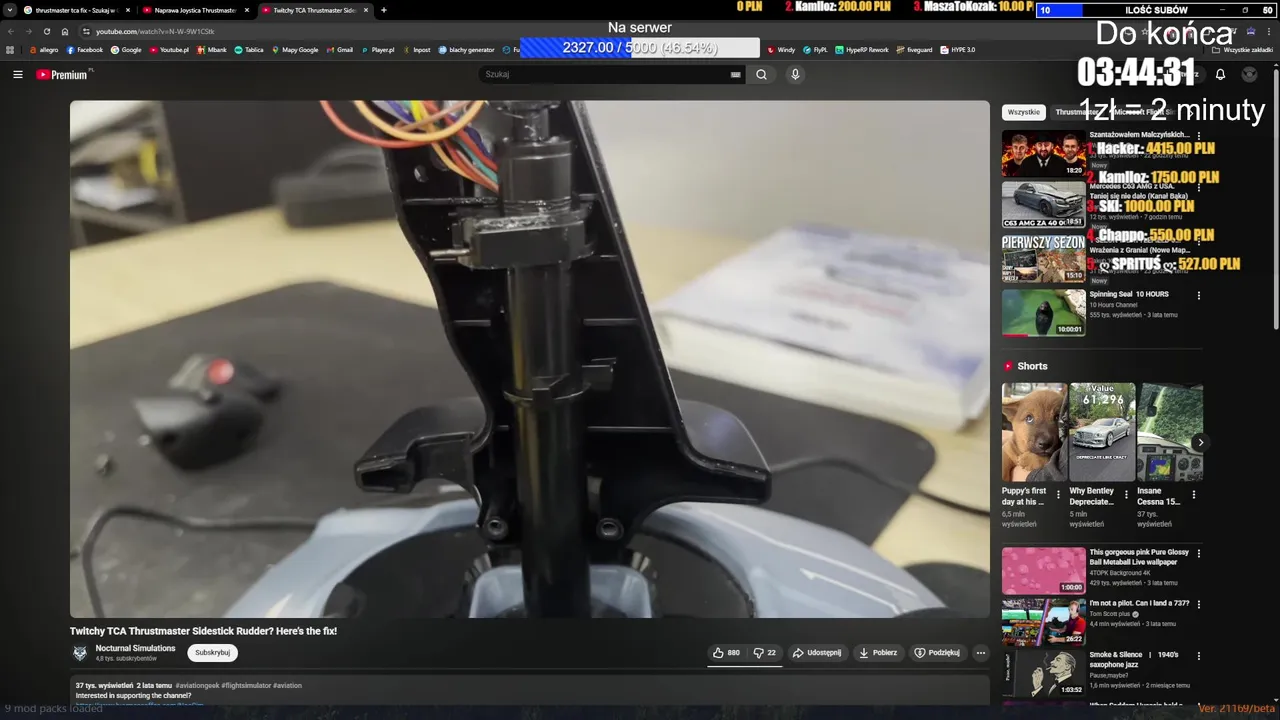Open Smoke & Silence saxophone jazz video

(1043, 673)
